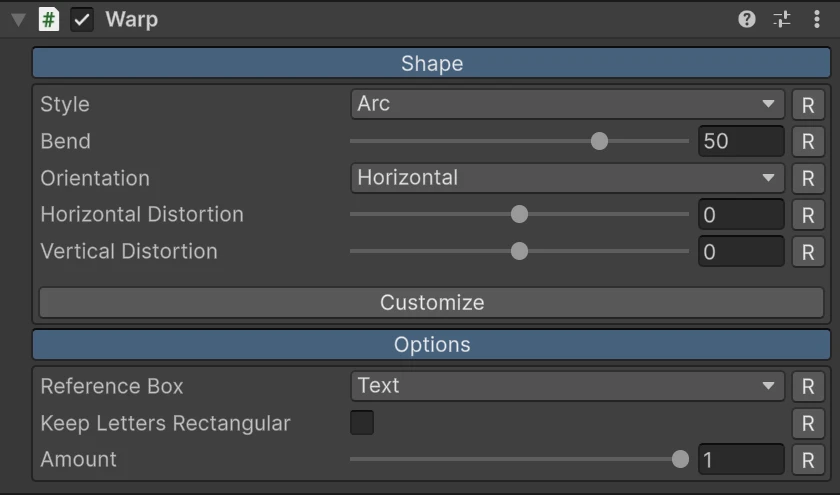
Task: Reset Reference Box with its R button
Action: [808, 386]
